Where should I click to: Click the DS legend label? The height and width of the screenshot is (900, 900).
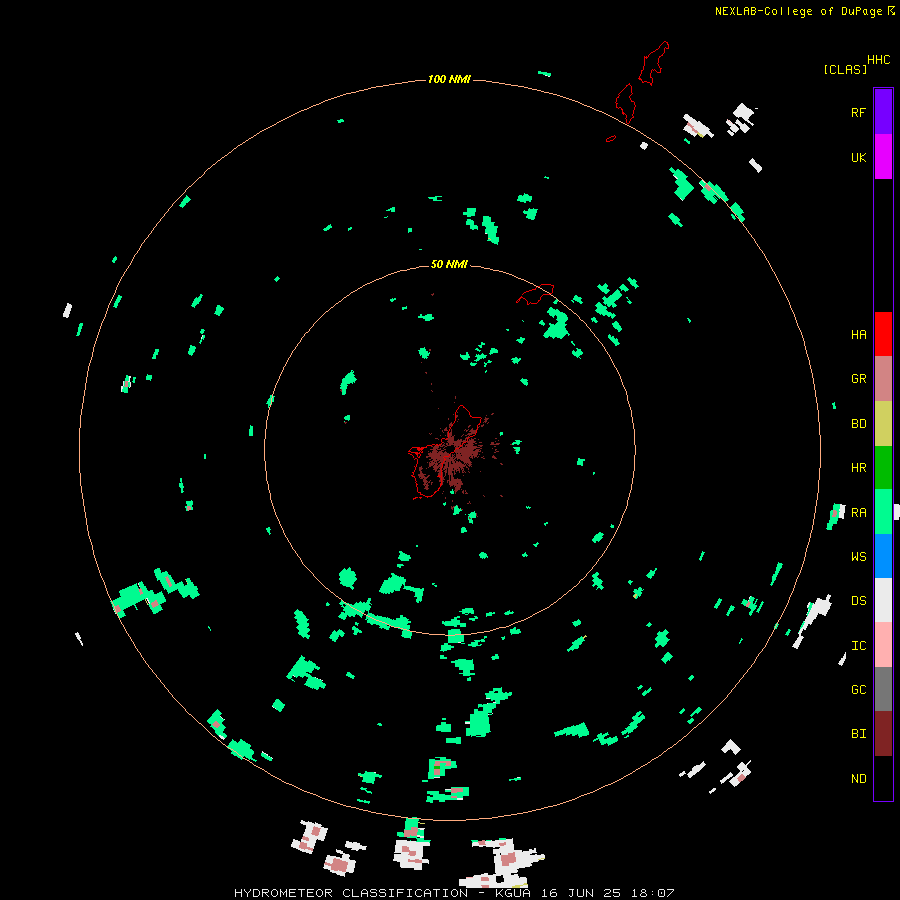858,600
